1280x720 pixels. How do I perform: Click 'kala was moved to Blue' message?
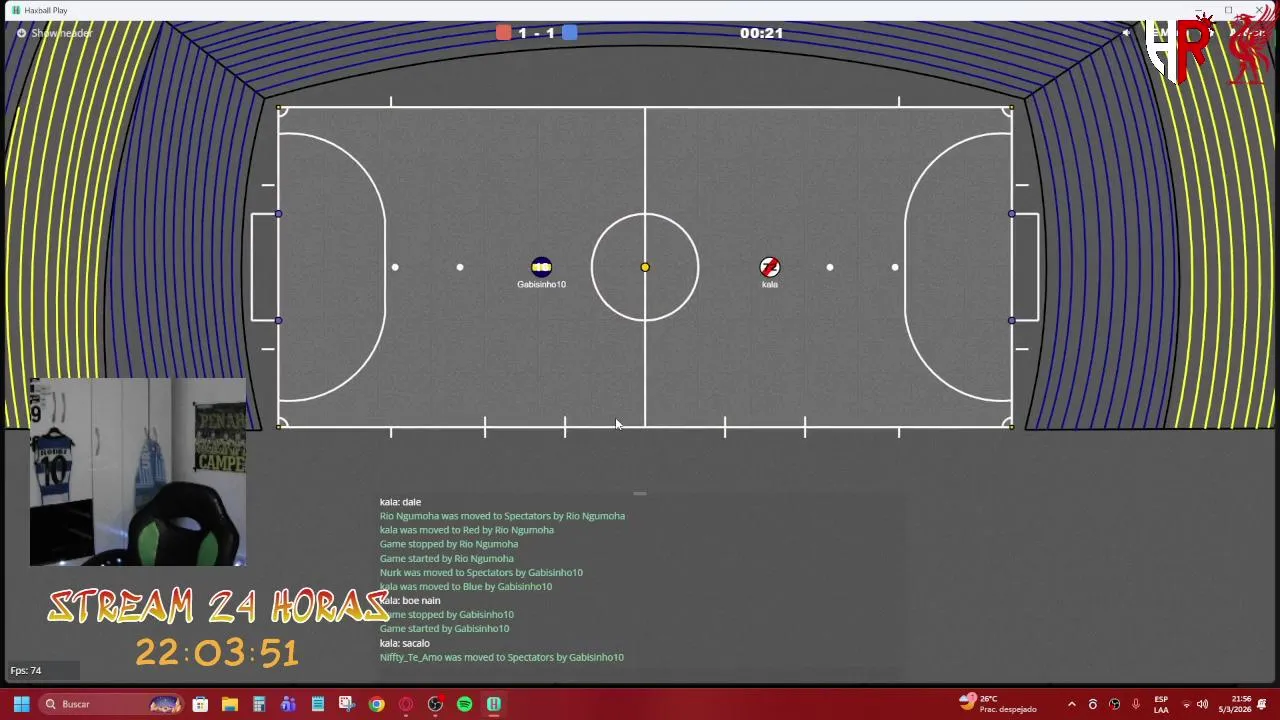click(465, 586)
